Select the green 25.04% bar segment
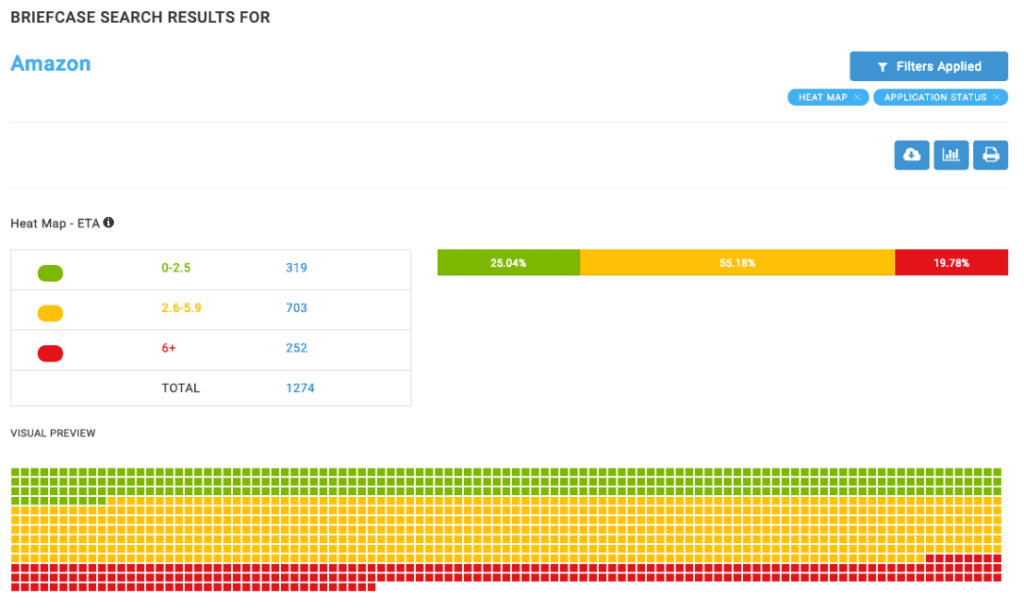Screen dimensions: 1024x612 click(509, 263)
